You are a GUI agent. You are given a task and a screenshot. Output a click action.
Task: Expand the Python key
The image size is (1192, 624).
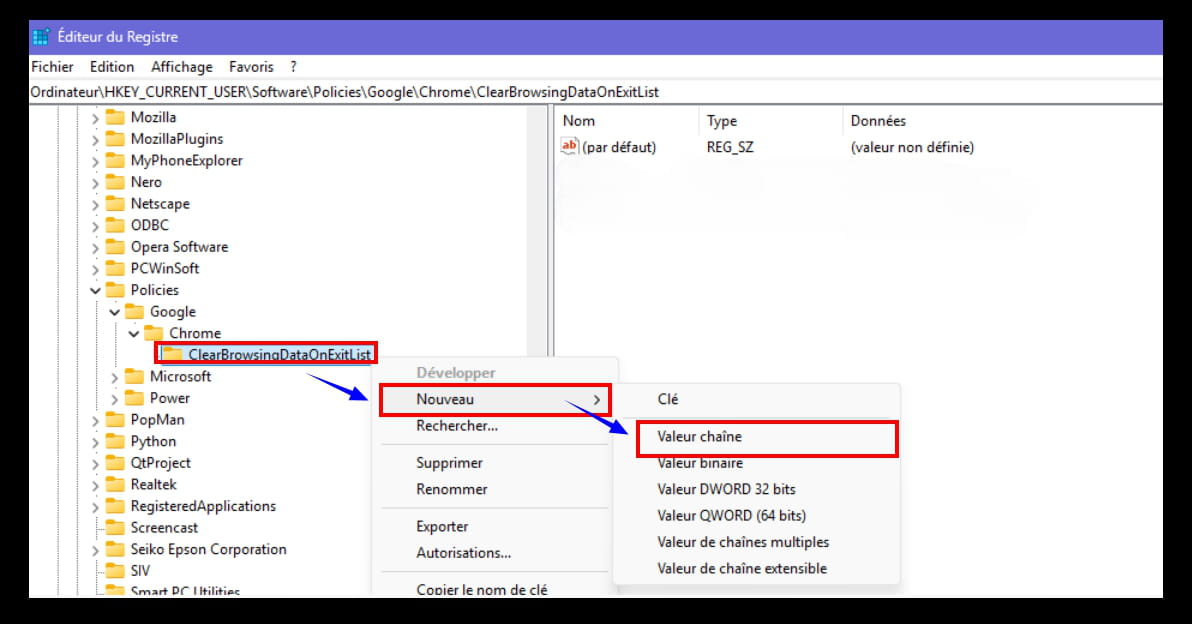pos(95,442)
